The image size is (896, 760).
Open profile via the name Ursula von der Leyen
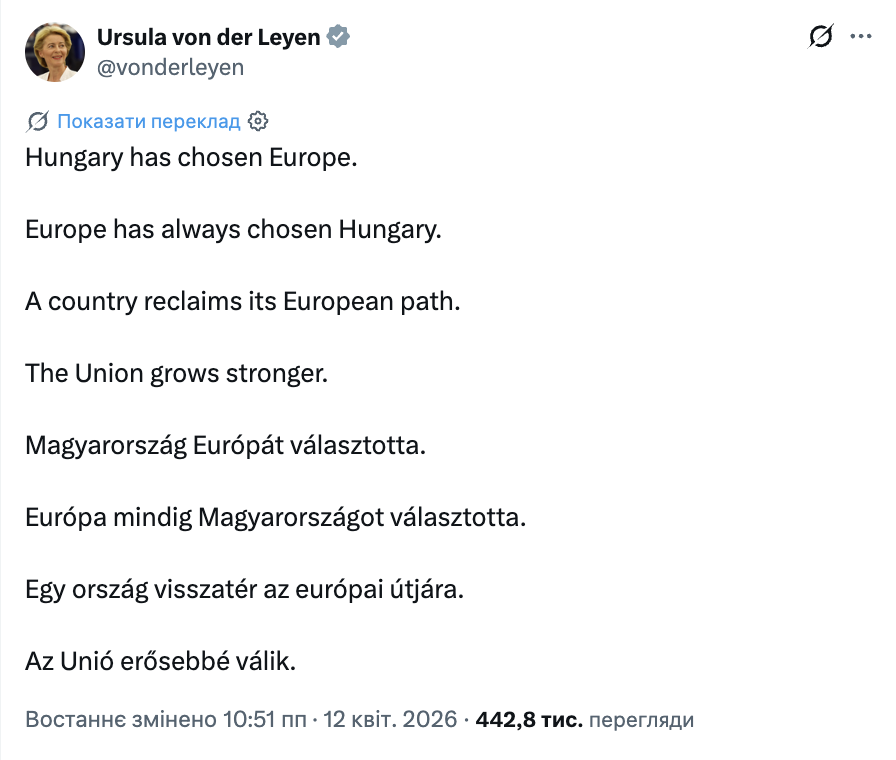tap(212, 36)
